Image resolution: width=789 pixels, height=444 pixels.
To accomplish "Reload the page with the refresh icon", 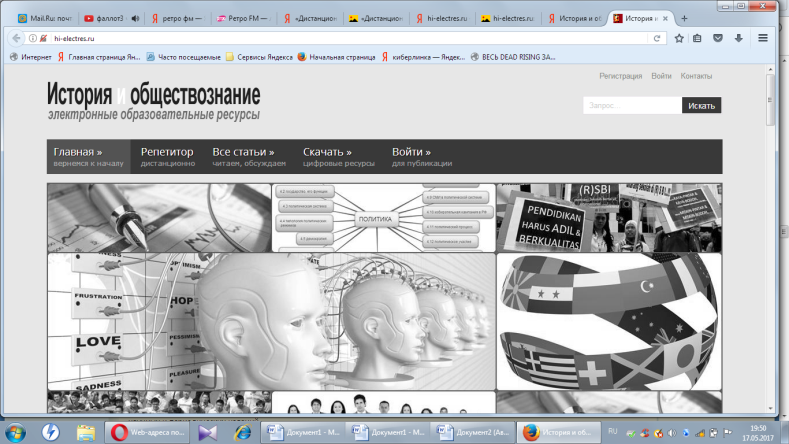I will click(x=657, y=38).
